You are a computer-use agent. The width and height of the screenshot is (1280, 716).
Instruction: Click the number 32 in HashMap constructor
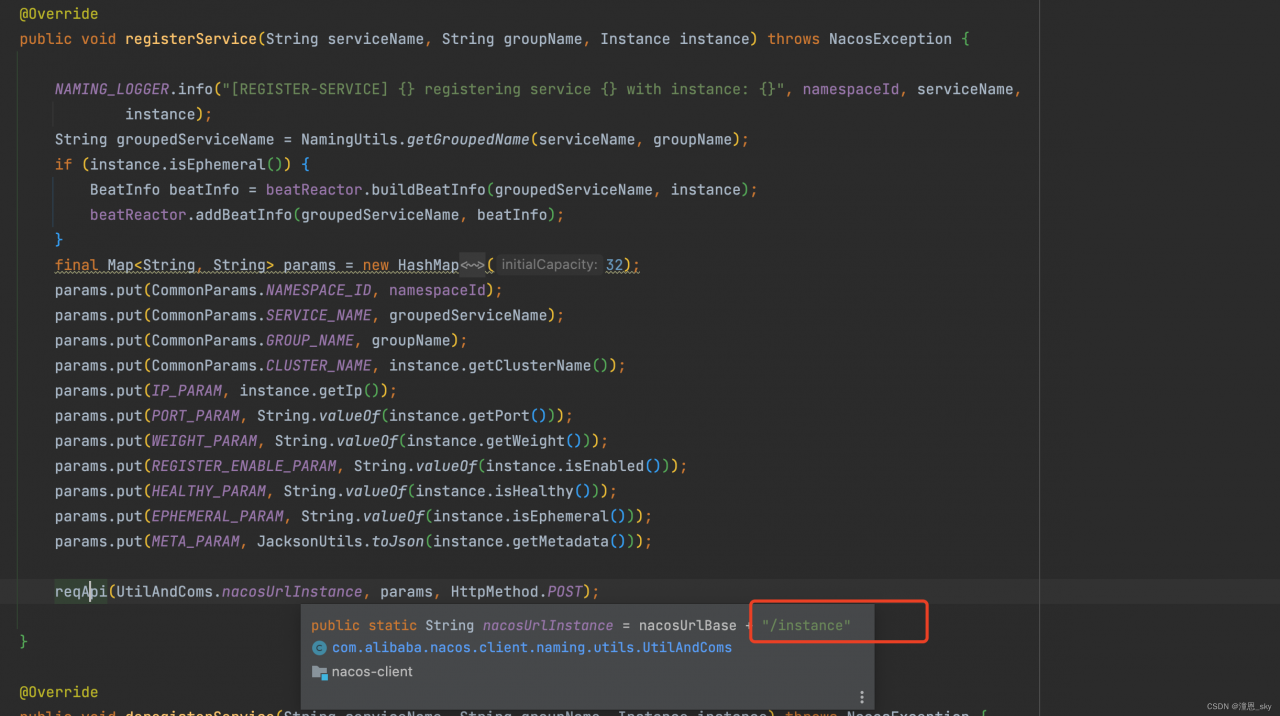click(614, 265)
